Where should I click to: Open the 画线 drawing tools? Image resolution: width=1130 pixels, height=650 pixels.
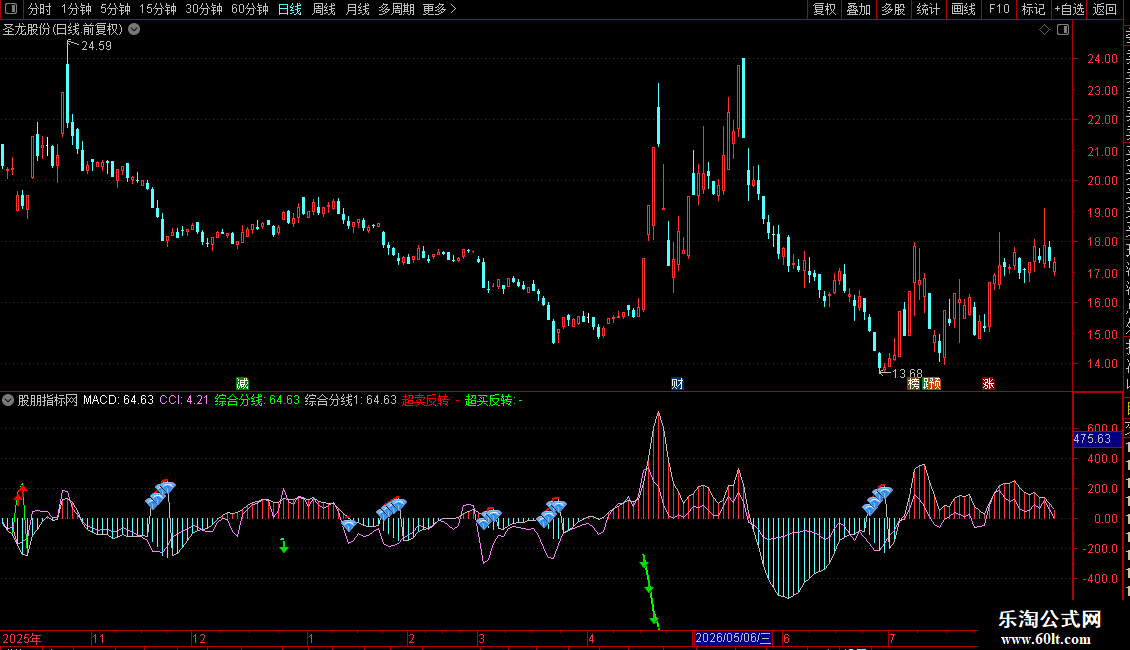pyautogui.click(x=963, y=9)
